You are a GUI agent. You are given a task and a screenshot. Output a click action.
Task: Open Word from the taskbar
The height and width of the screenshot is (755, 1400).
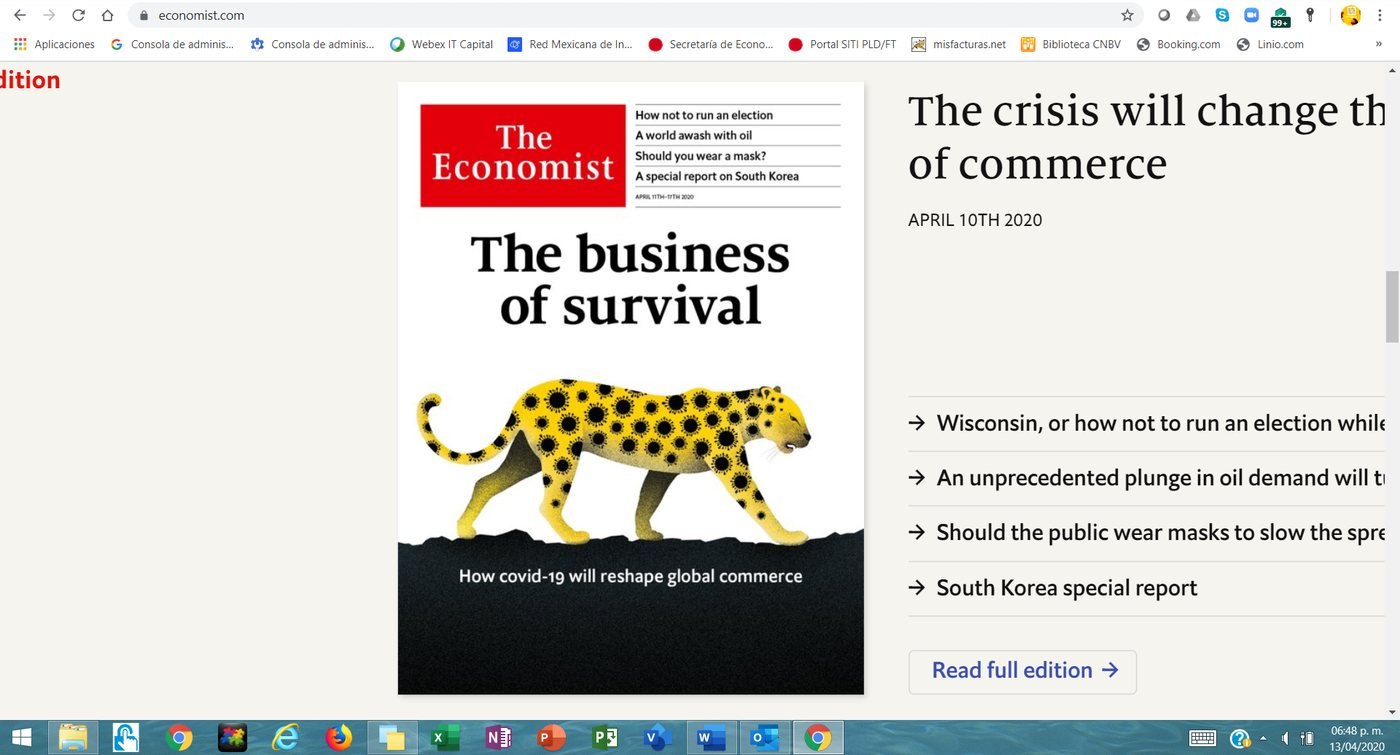click(711, 738)
